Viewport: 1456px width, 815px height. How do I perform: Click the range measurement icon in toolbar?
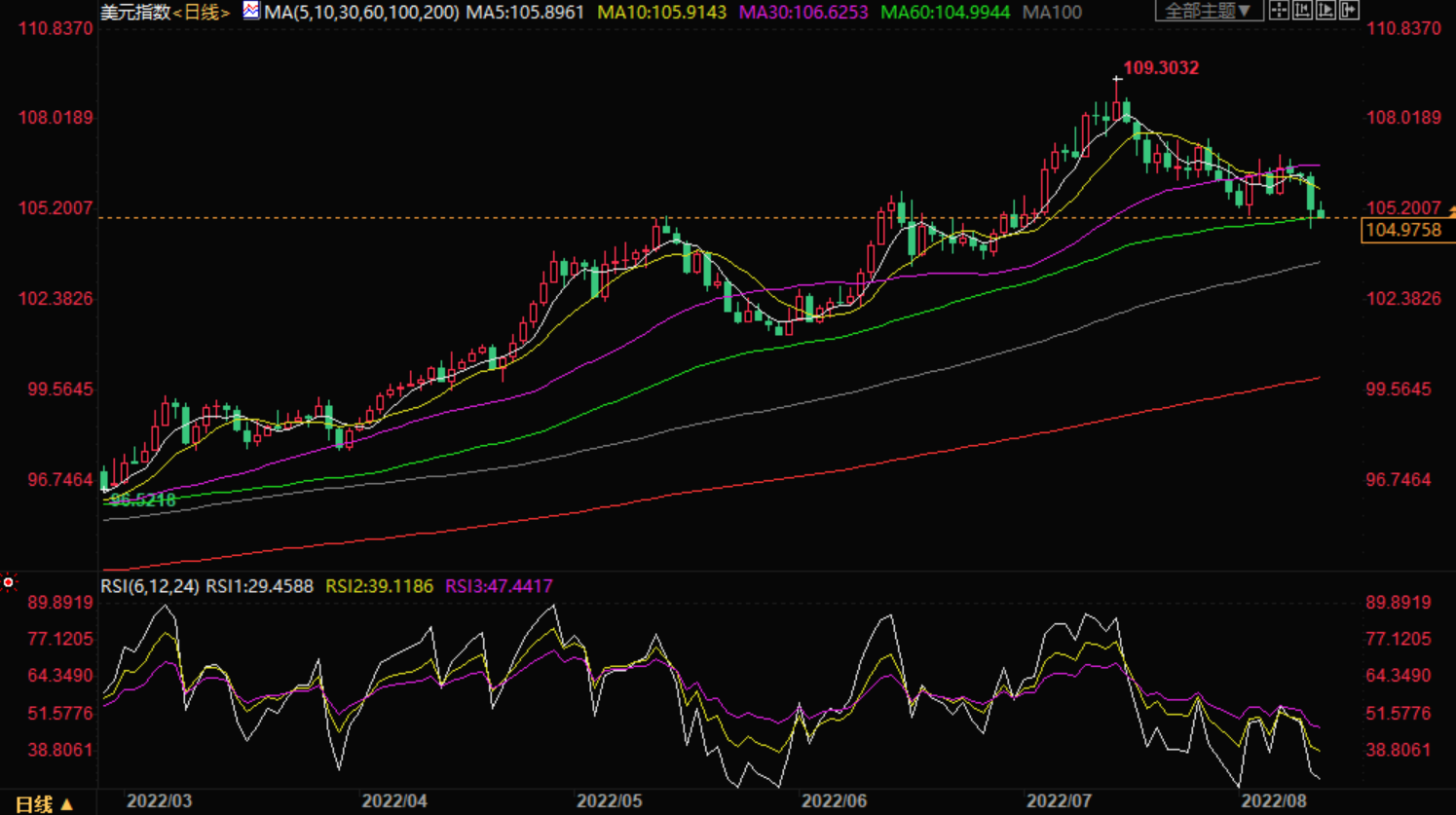click(1302, 11)
